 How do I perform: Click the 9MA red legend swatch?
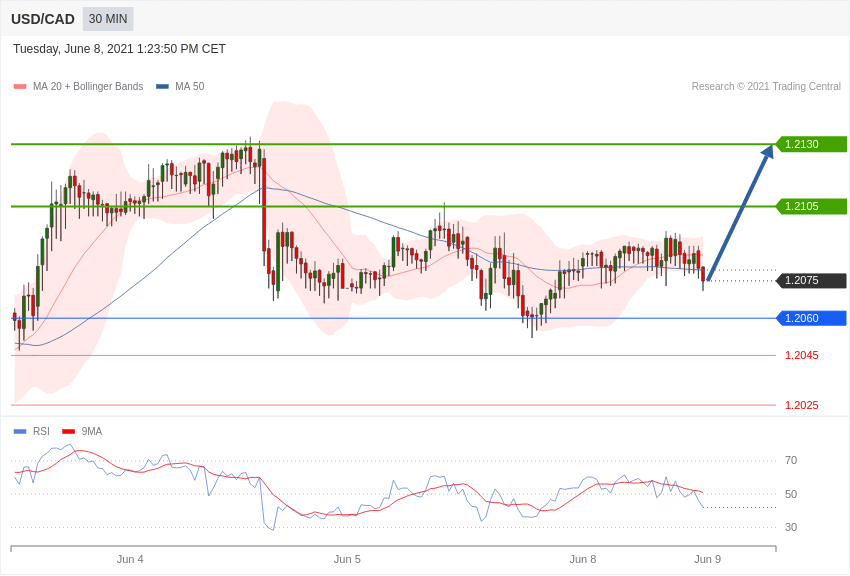tap(68, 431)
